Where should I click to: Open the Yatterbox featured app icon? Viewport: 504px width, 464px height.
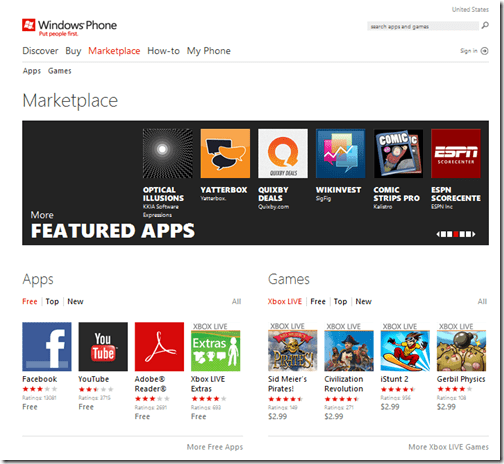tap(225, 154)
